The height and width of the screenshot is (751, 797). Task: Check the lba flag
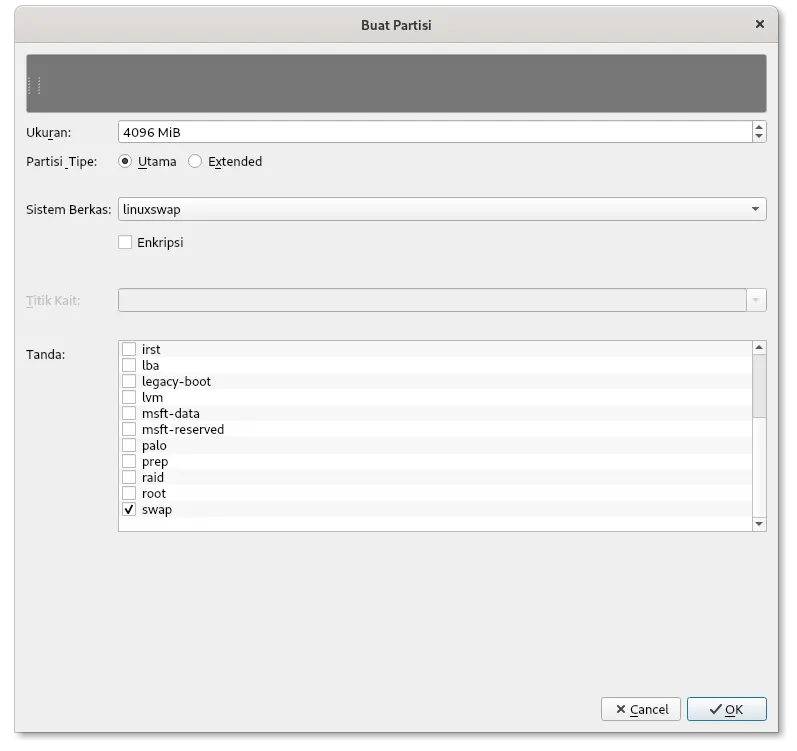pos(129,365)
